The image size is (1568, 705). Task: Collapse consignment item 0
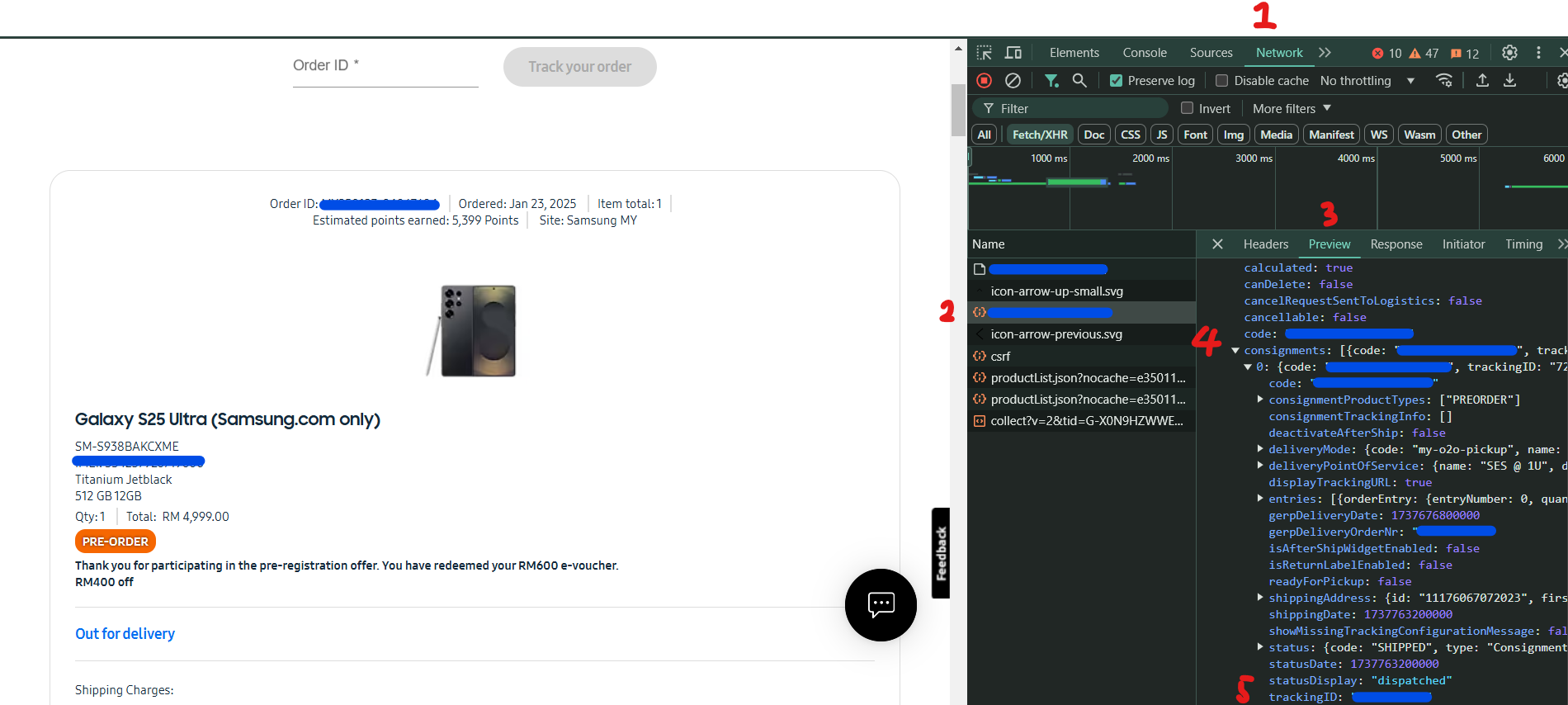pyautogui.click(x=1248, y=367)
